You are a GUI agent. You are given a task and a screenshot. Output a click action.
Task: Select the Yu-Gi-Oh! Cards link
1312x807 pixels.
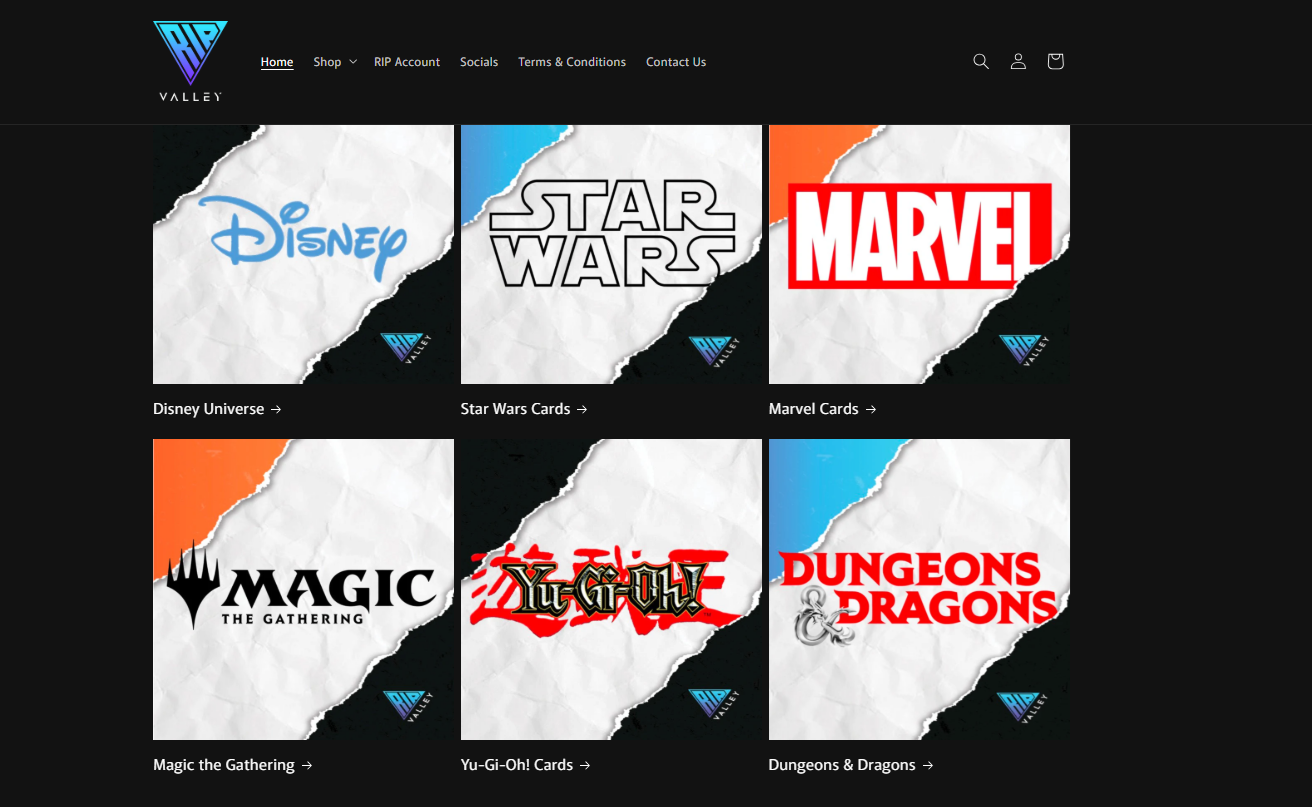click(525, 765)
